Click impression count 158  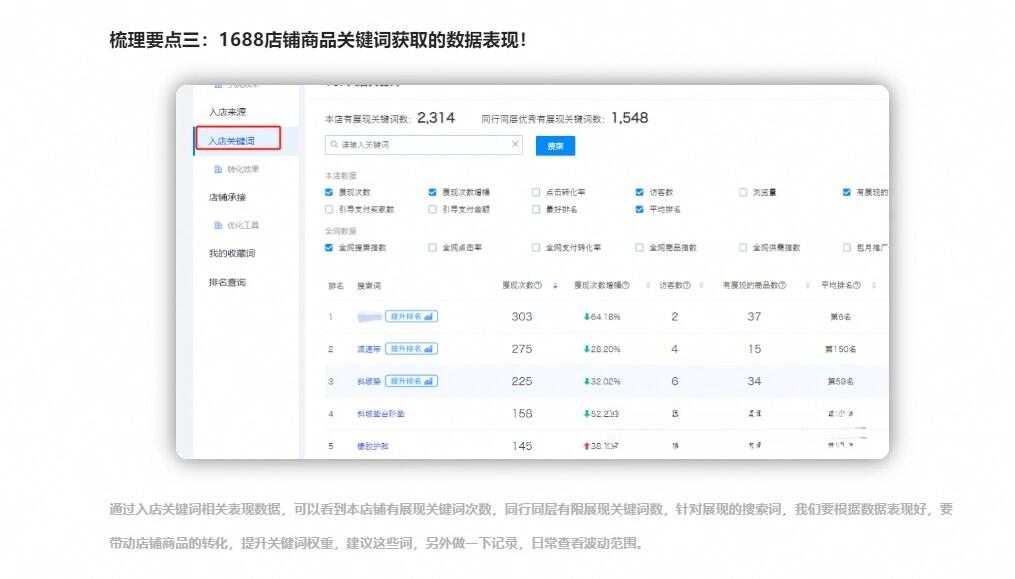click(522, 413)
